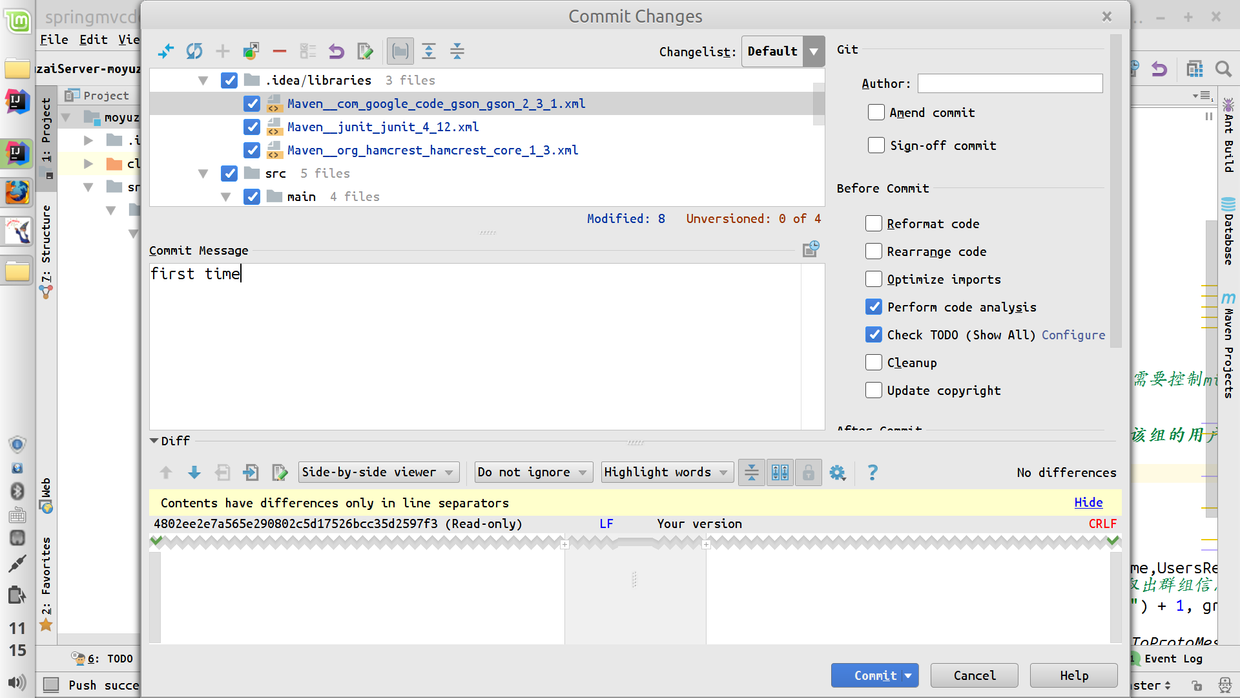The width and height of the screenshot is (1240, 698).
Task: Collapse the .idea/libraries tree node
Action: pos(203,80)
